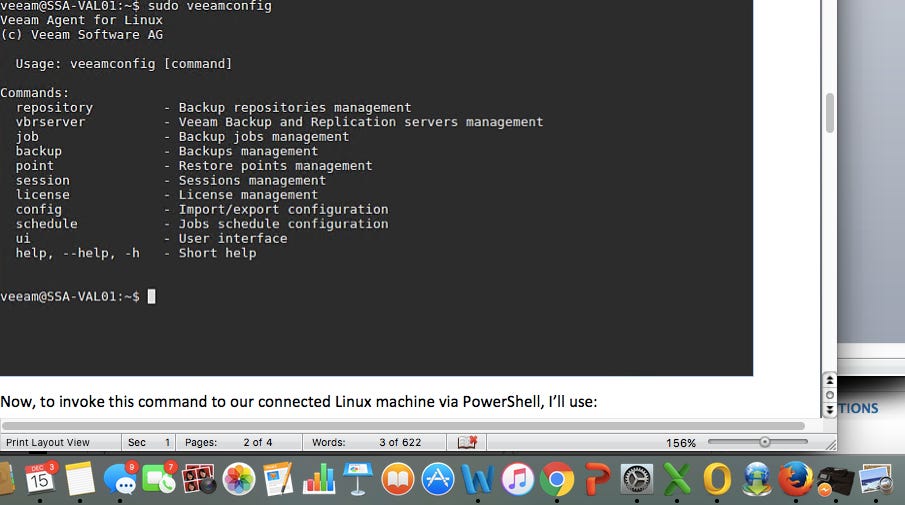Click 'Restore points management' text
The width and height of the screenshot is (905, 505).
(x=275, y=166)
